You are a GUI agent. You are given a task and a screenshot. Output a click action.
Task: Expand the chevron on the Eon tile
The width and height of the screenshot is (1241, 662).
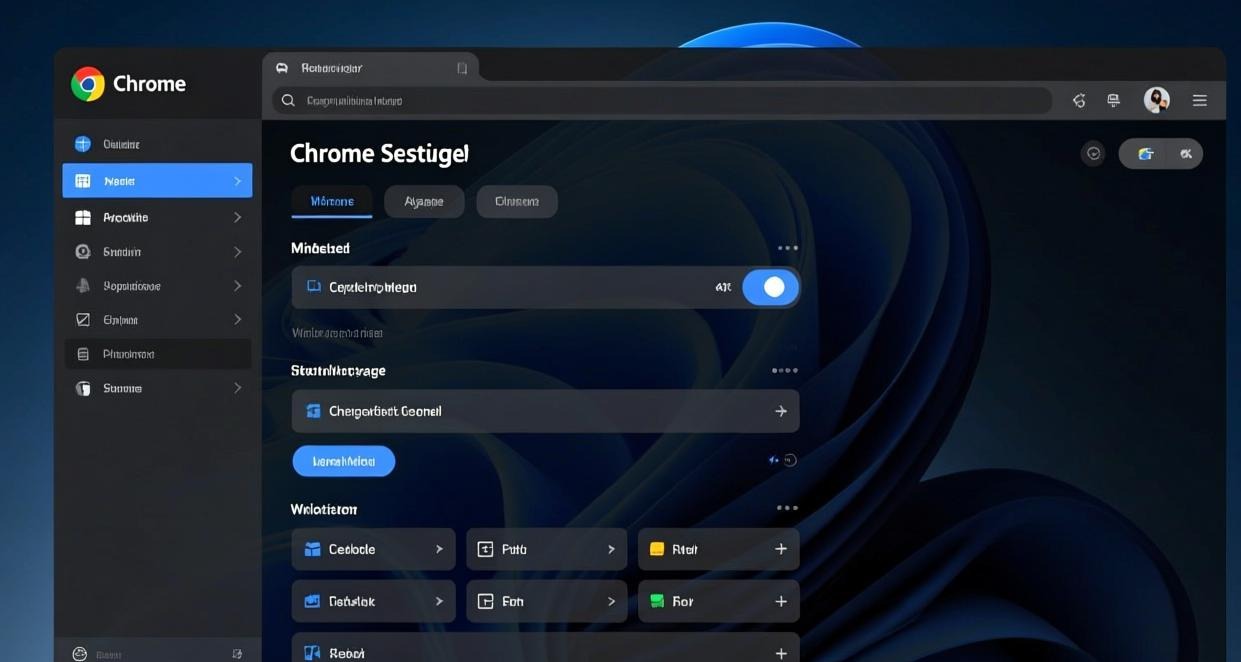pos(611,601)
